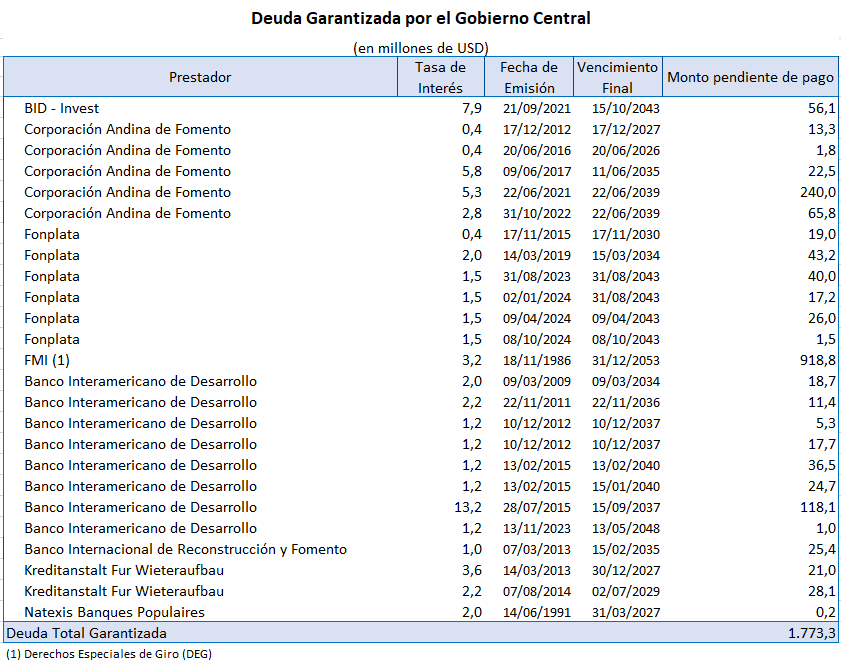This screenshot has height=661, width=841.
Task: Click the 'Prestador' column header
Action: click(200, 77)
